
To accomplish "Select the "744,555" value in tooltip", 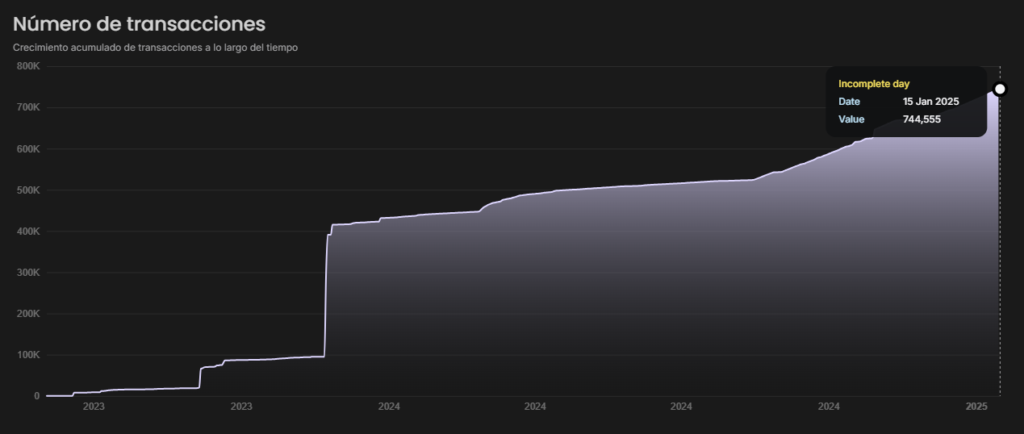I will (x=921, y=119).
